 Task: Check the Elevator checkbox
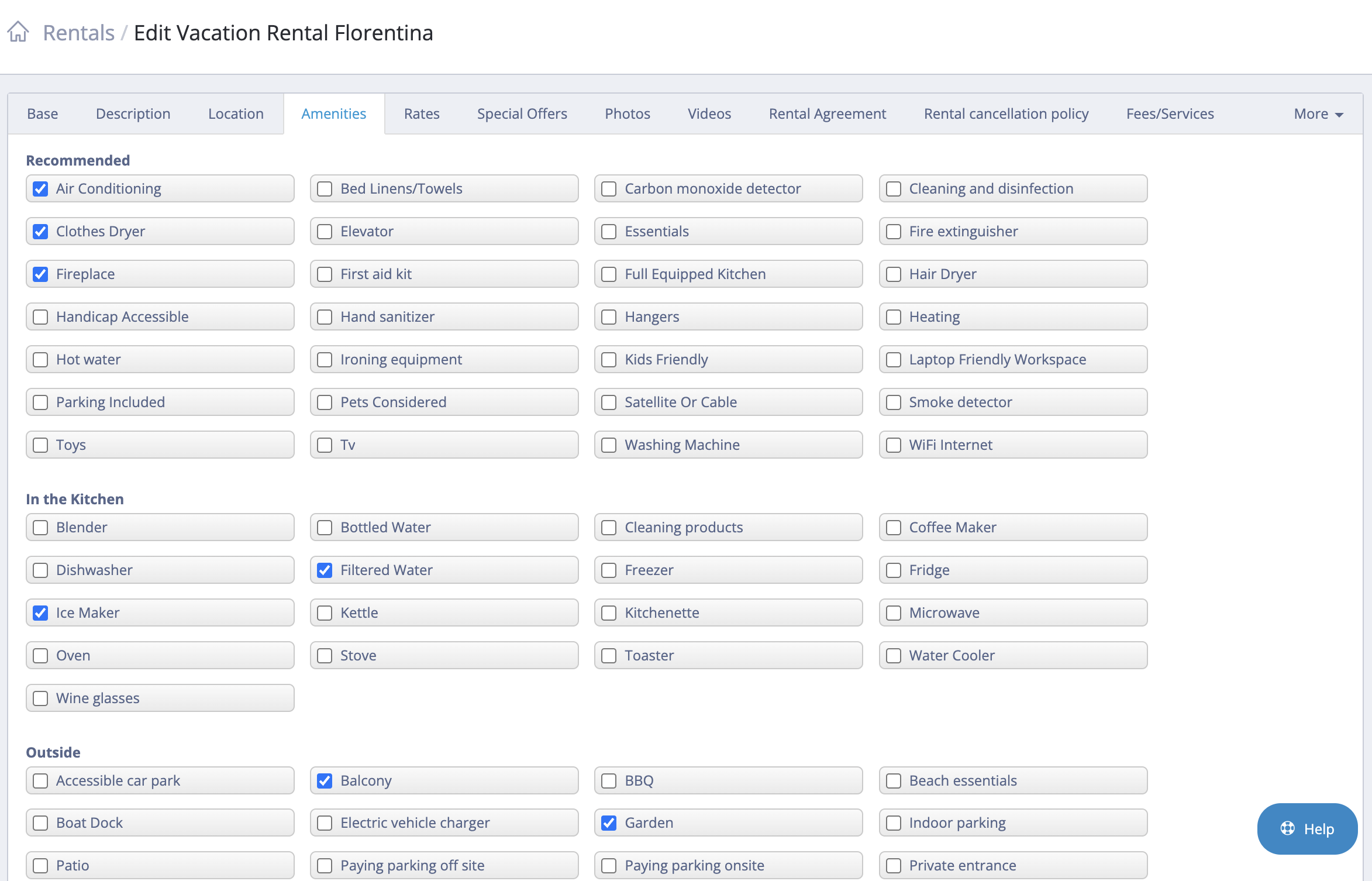click(325, 232)
